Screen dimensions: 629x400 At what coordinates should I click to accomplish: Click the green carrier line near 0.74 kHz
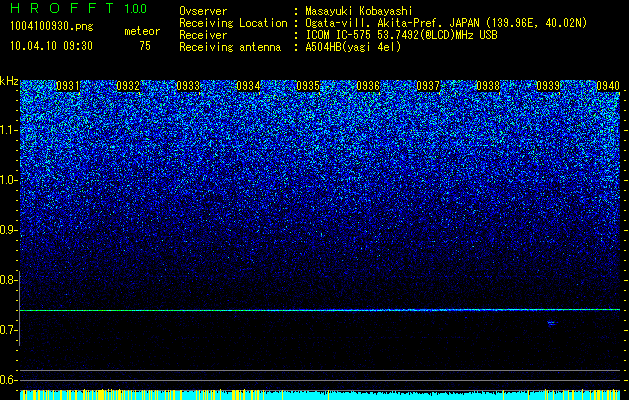[320, 310]
